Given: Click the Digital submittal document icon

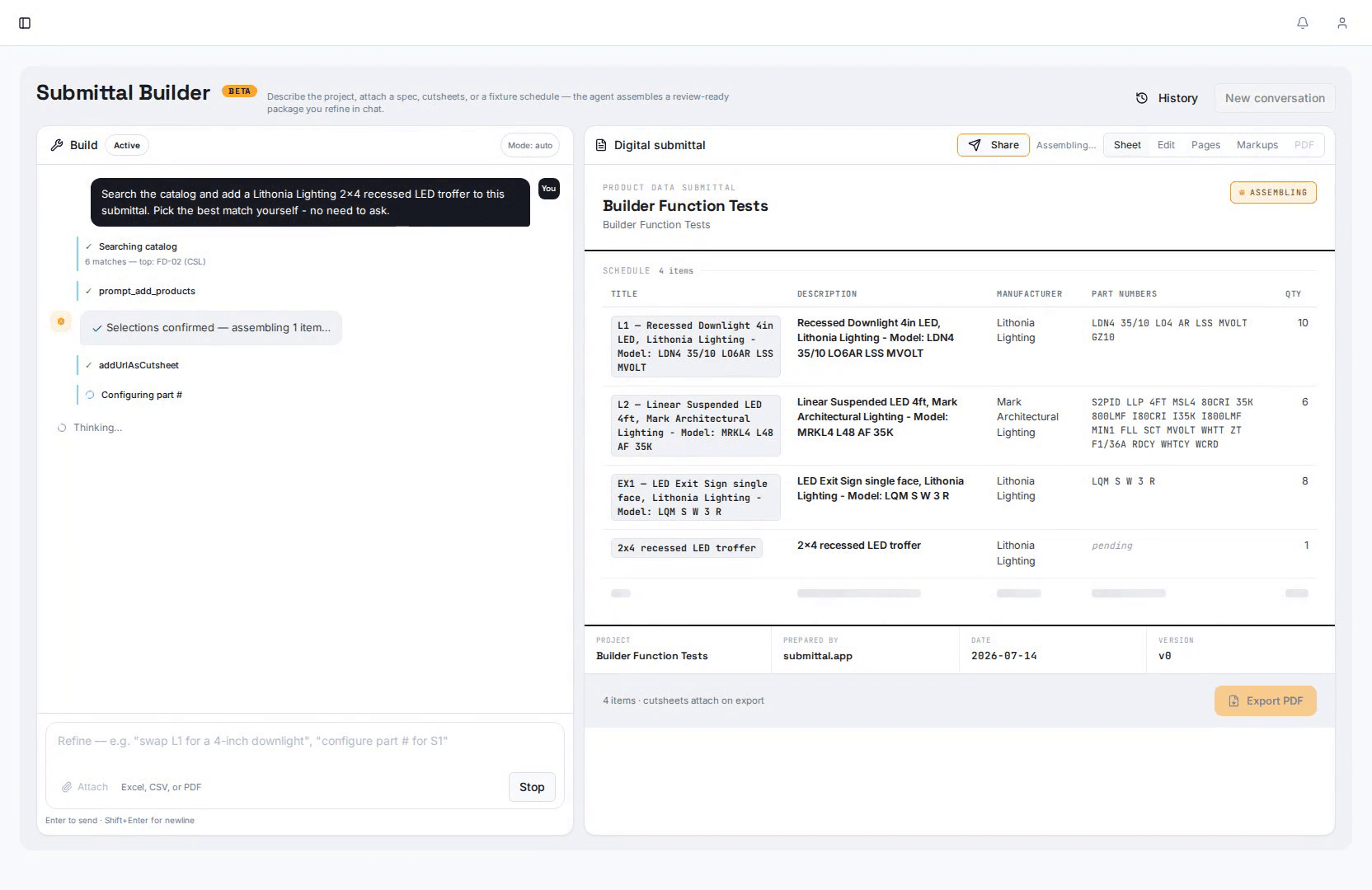Looking at the screenshot, I should [x=601, y=145].
